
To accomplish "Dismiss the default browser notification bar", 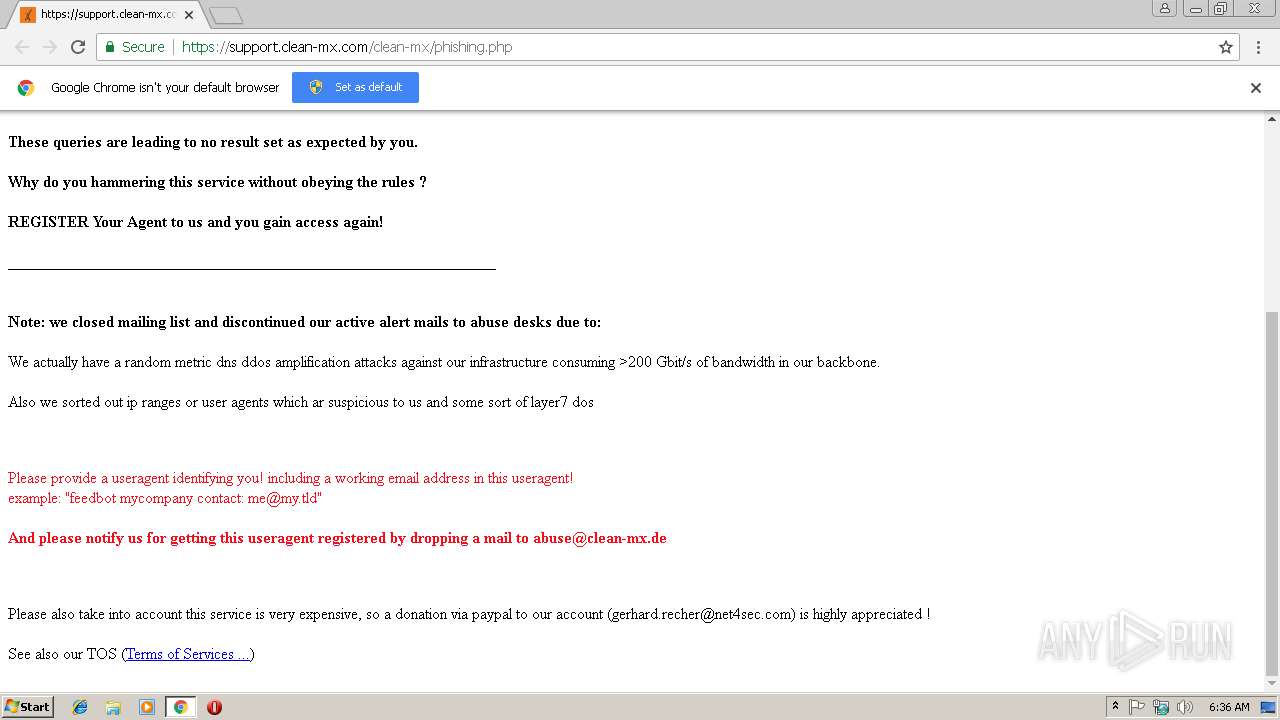I will pyautogui.click(x=1256, y=88).
